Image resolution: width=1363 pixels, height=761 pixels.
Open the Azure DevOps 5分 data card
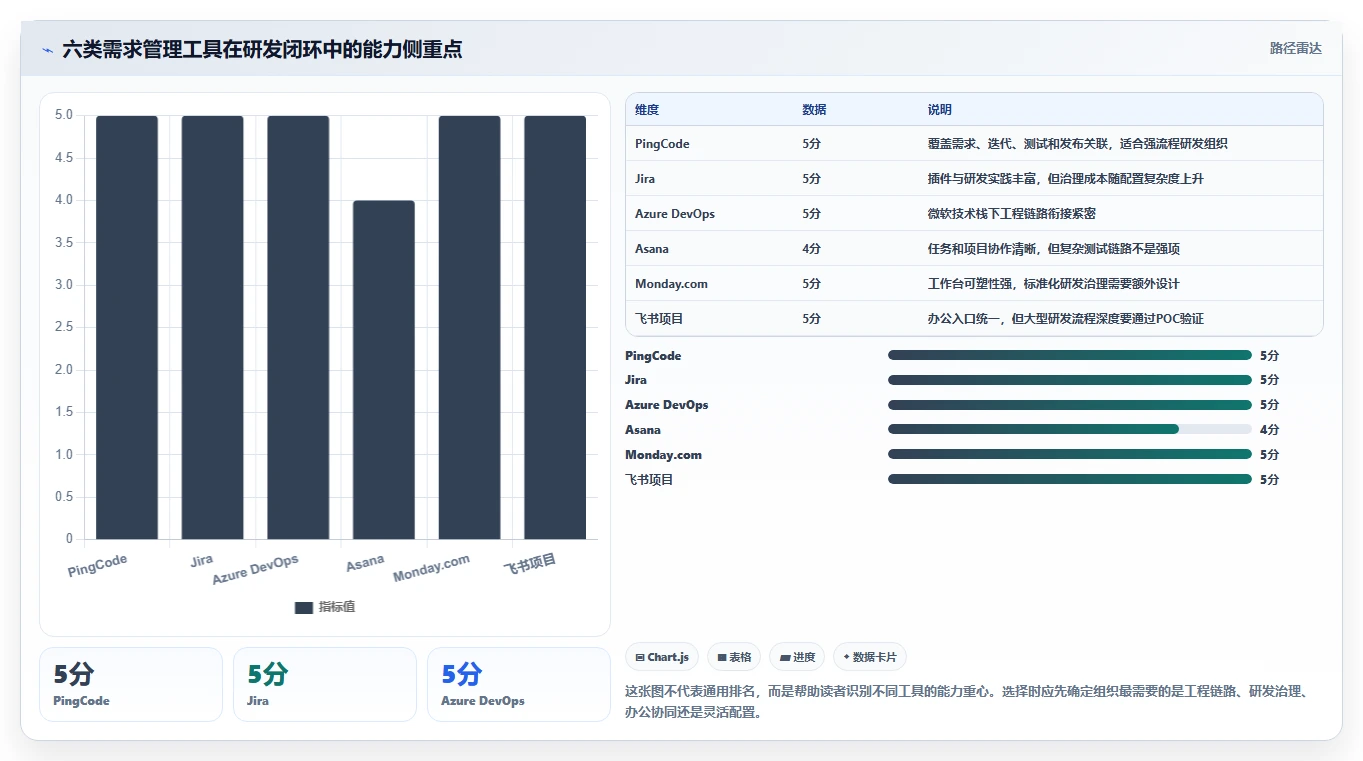click(x=519, y=684)
